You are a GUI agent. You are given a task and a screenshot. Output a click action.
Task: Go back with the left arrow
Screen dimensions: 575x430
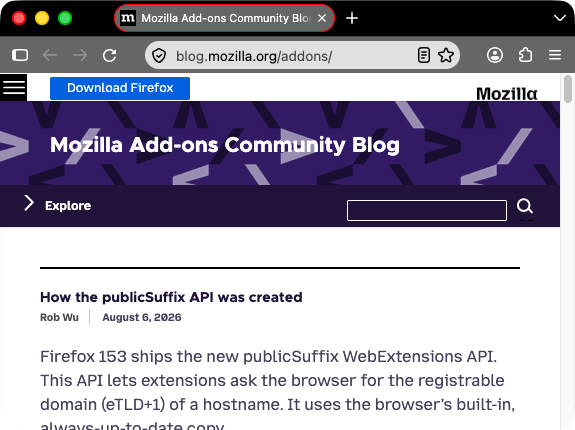pos(50,55)
